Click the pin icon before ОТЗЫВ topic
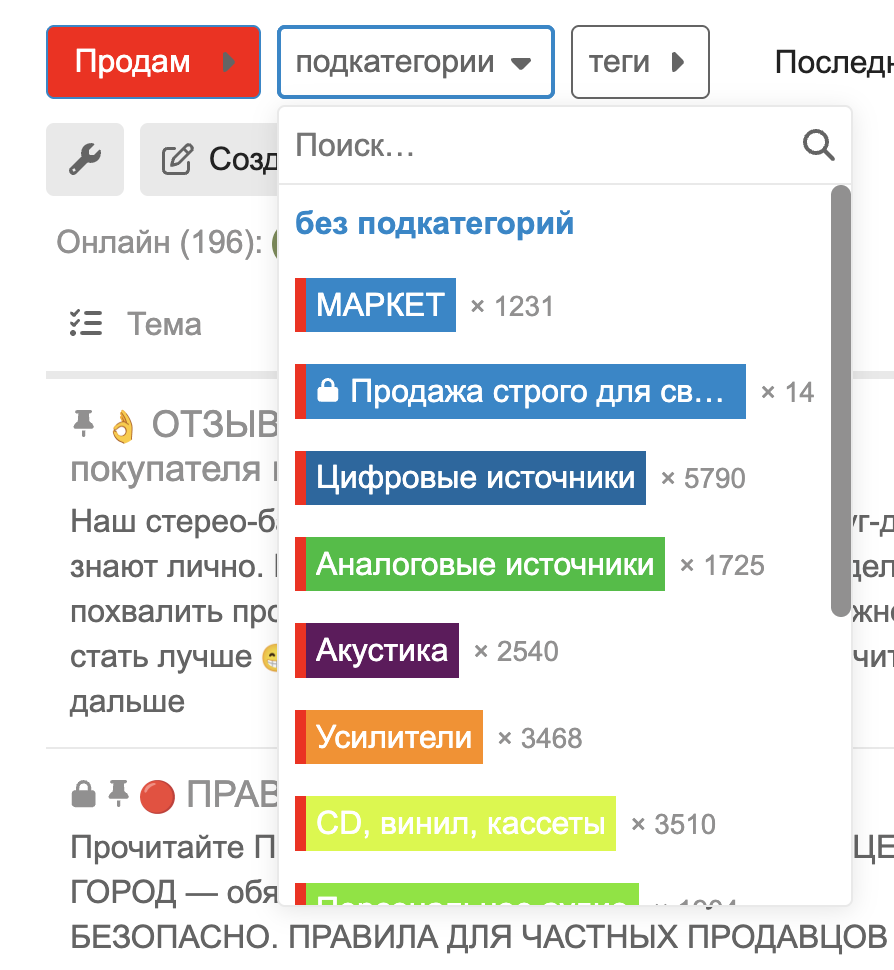 83,426
